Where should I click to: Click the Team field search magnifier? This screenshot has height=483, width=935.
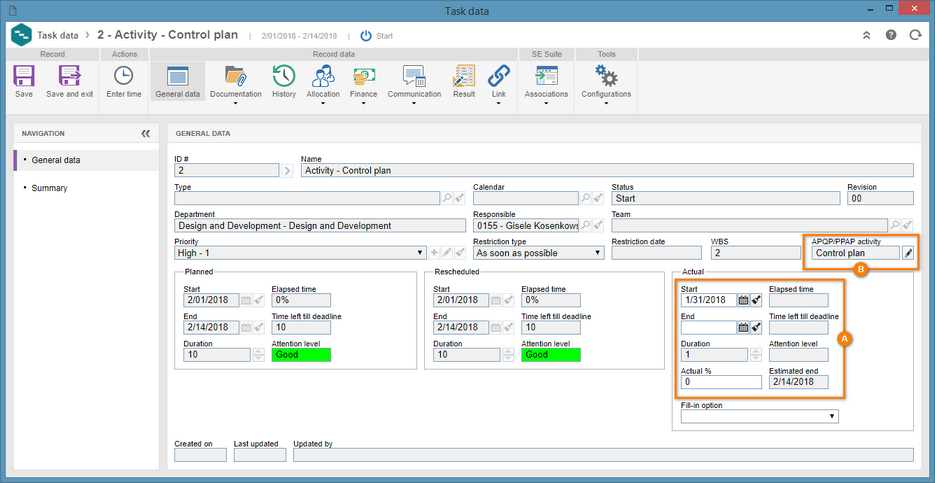pyautogui.click(x=894, y=225)
